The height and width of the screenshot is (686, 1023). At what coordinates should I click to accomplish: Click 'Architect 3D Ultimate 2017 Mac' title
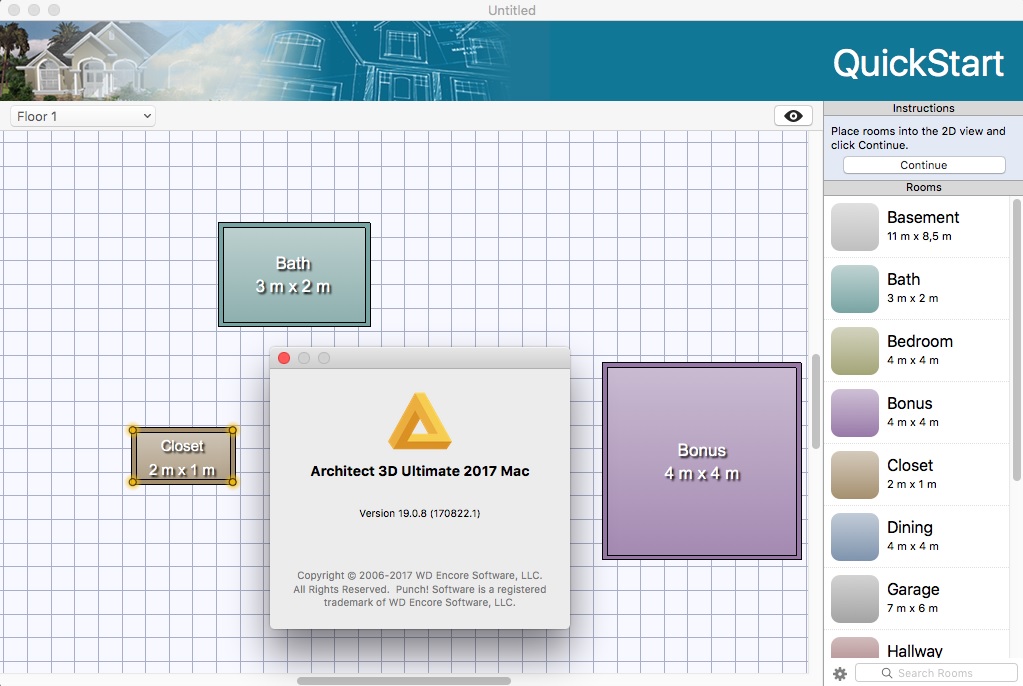pyautogui.click(x=420, y=471)
